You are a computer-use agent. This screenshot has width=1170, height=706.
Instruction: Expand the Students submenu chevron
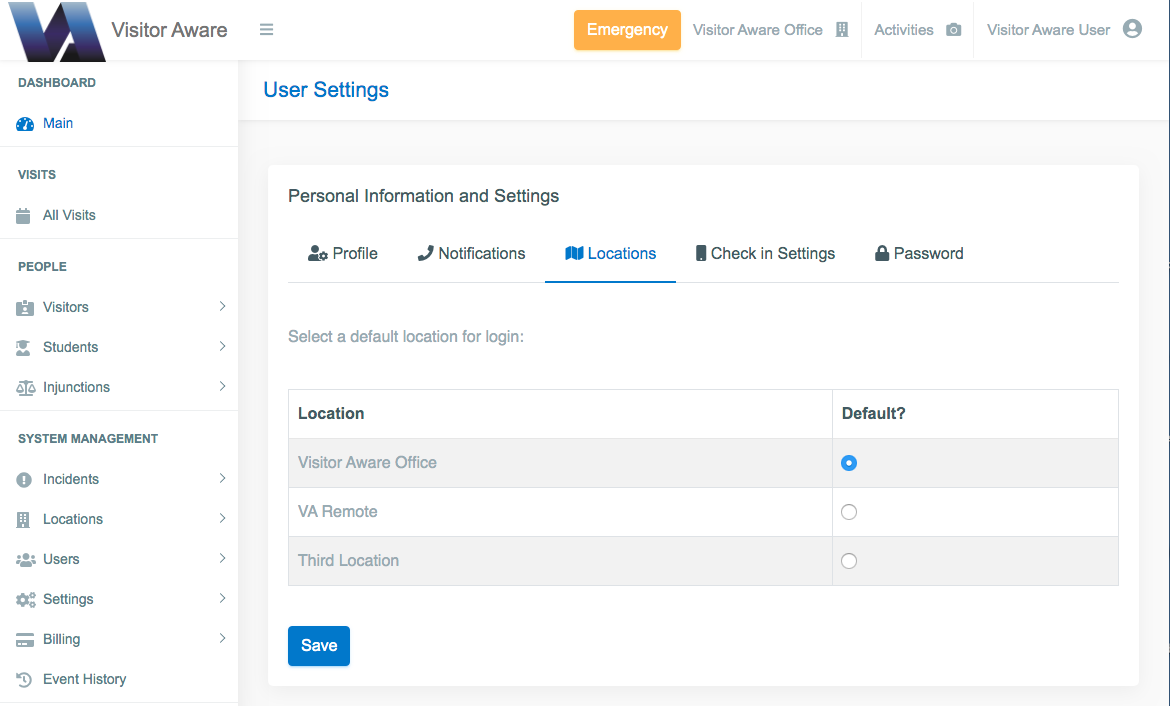(x=222, y=346)
